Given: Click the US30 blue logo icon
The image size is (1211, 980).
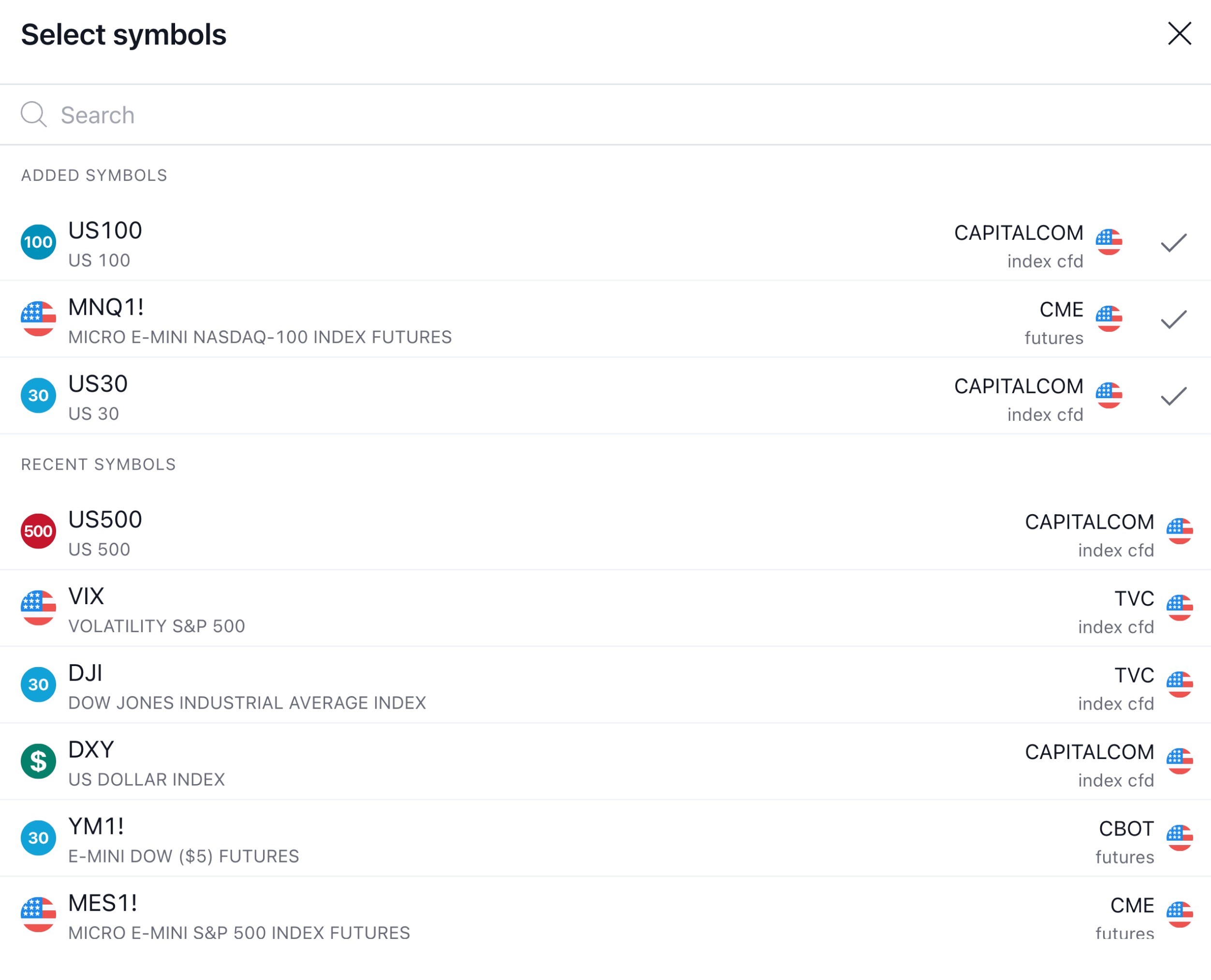Looking at the screenshot, I should [38, 396].
